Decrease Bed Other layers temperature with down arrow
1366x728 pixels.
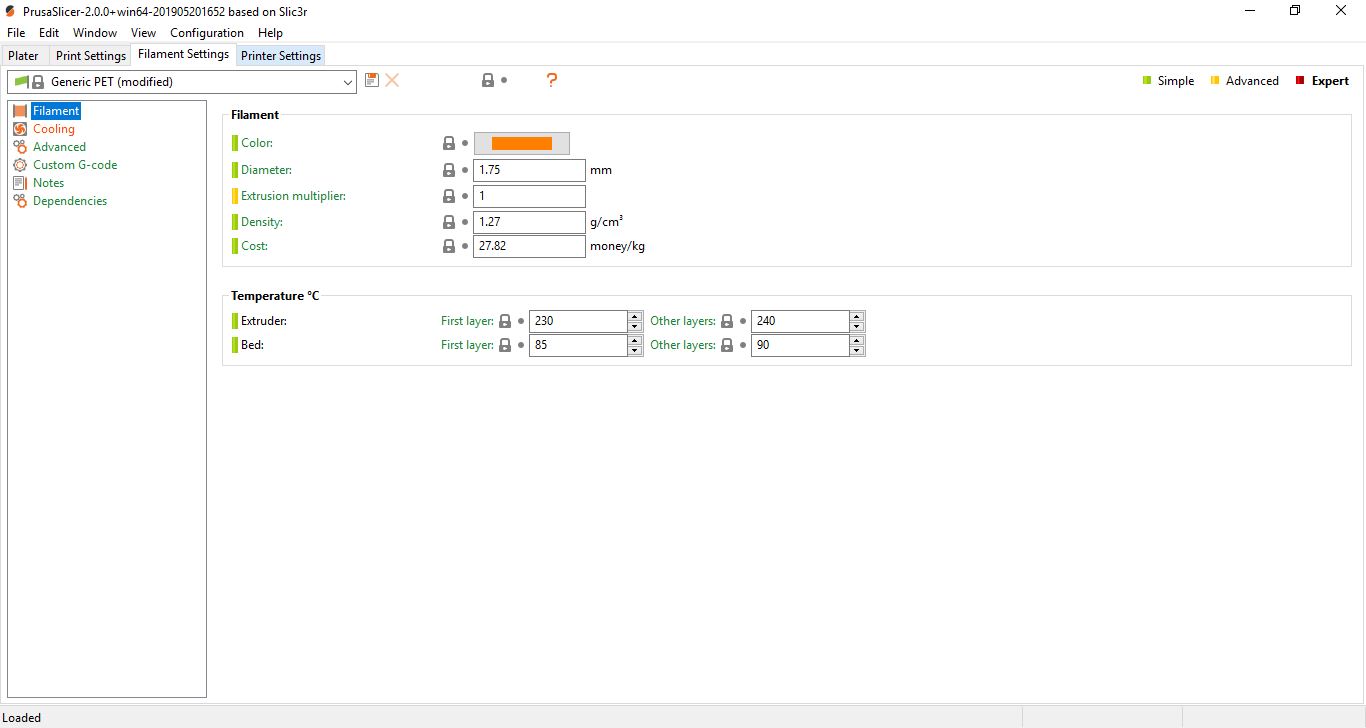(x=857, y=350)
